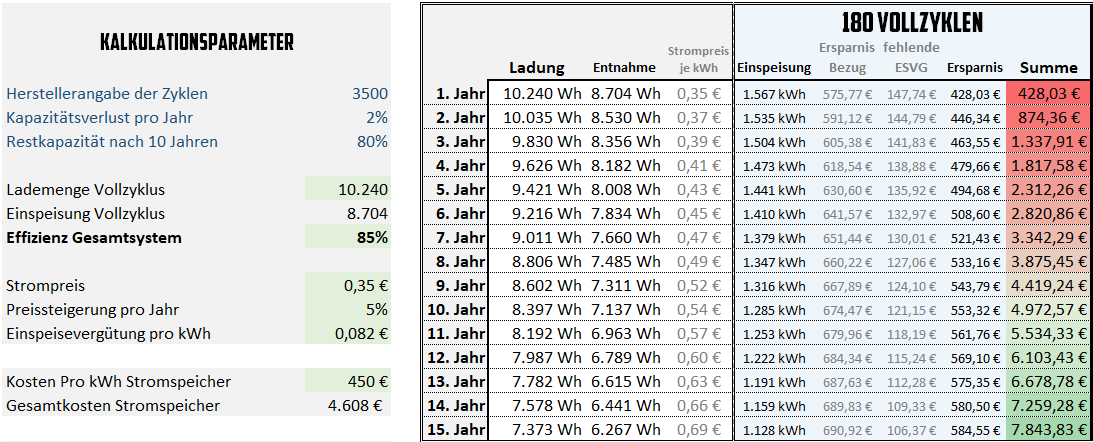Click the Kapazitätsverlust pro Jahr 2% value
The height and width of the screenshot is (442, 1093).
(x=376, y=118)
